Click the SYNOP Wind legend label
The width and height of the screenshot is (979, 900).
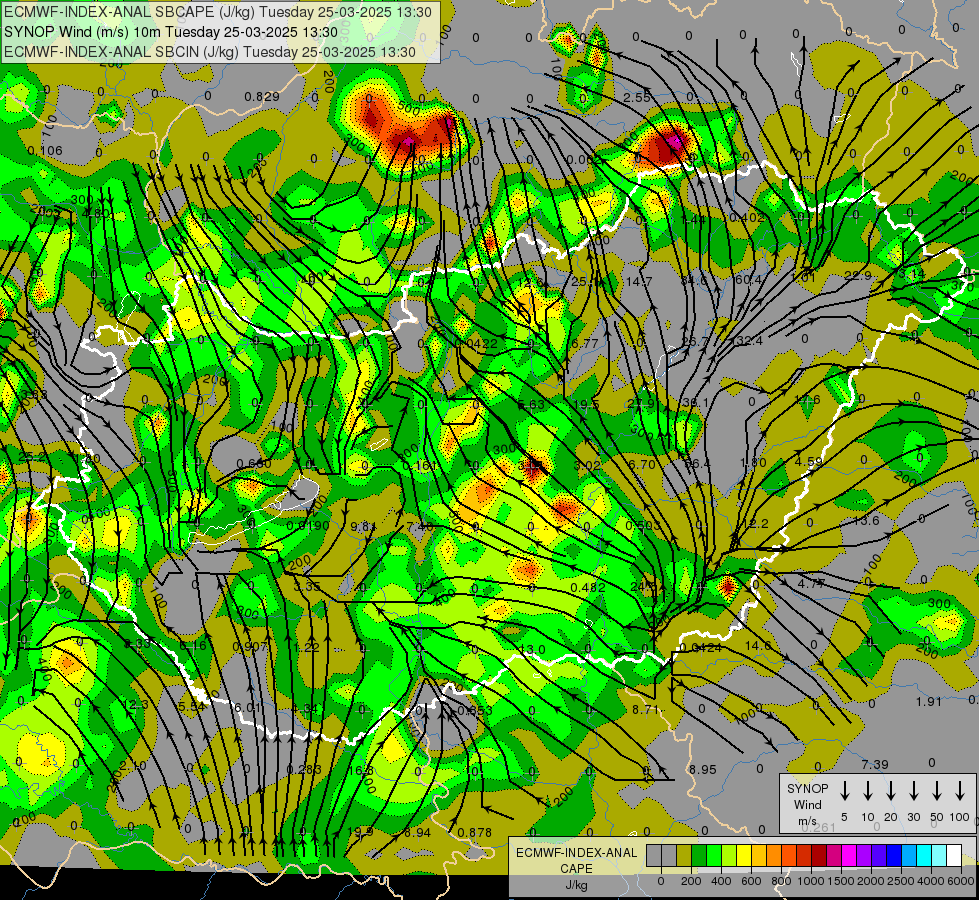[807, 796]
